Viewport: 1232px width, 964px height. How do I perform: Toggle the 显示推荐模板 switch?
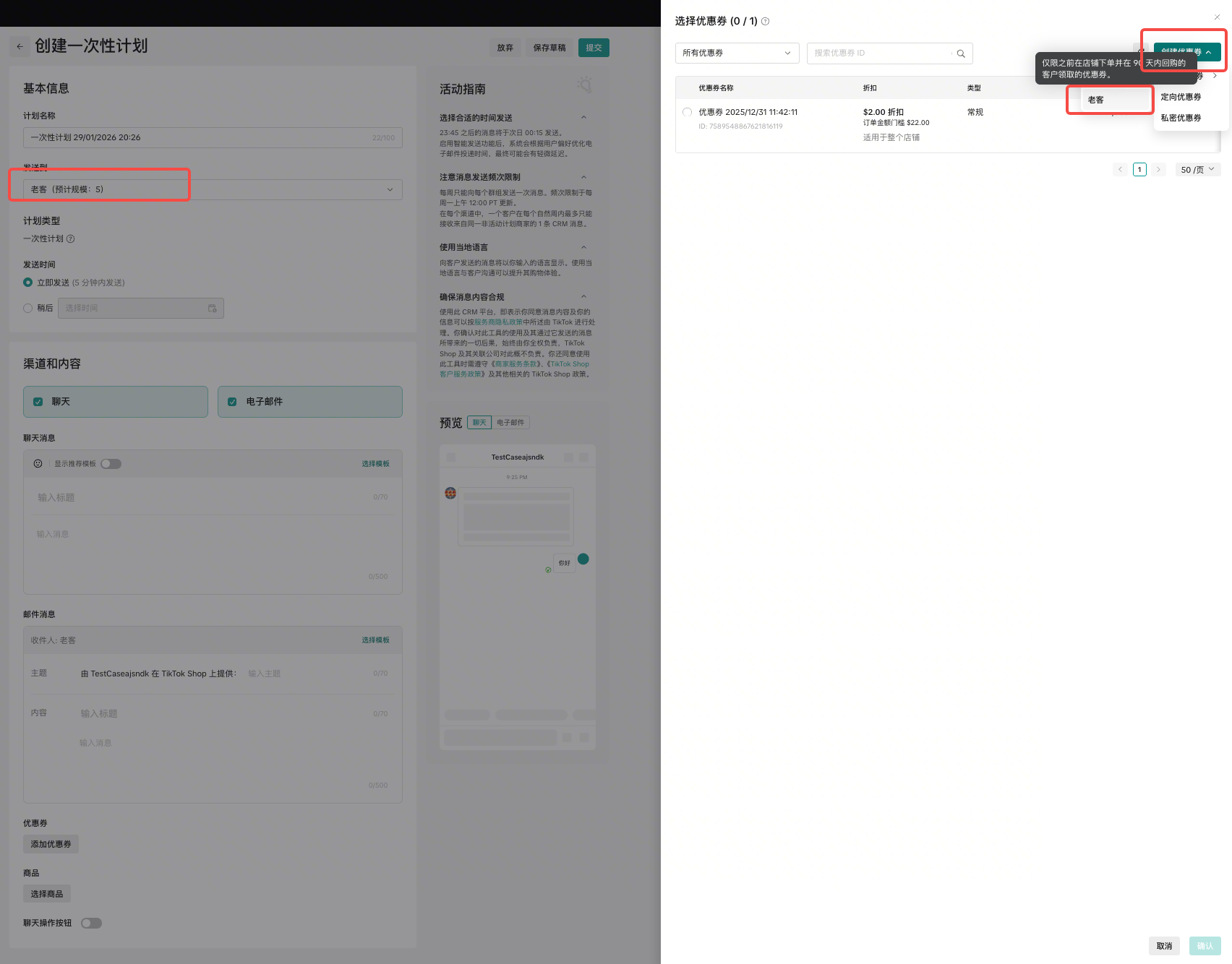tap(111, 464)
